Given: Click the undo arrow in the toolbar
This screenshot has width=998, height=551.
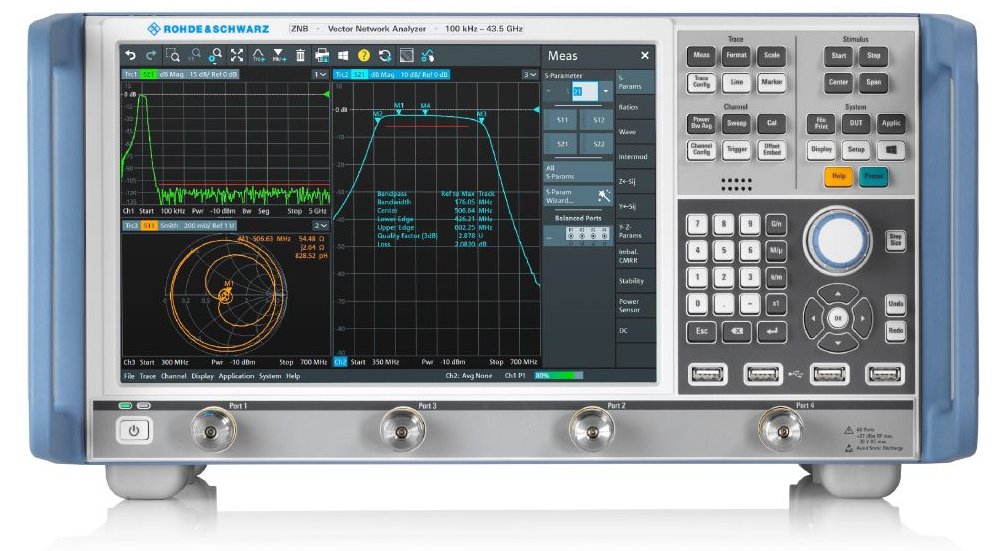Looking at the screenshot, I should pos(129,56).
